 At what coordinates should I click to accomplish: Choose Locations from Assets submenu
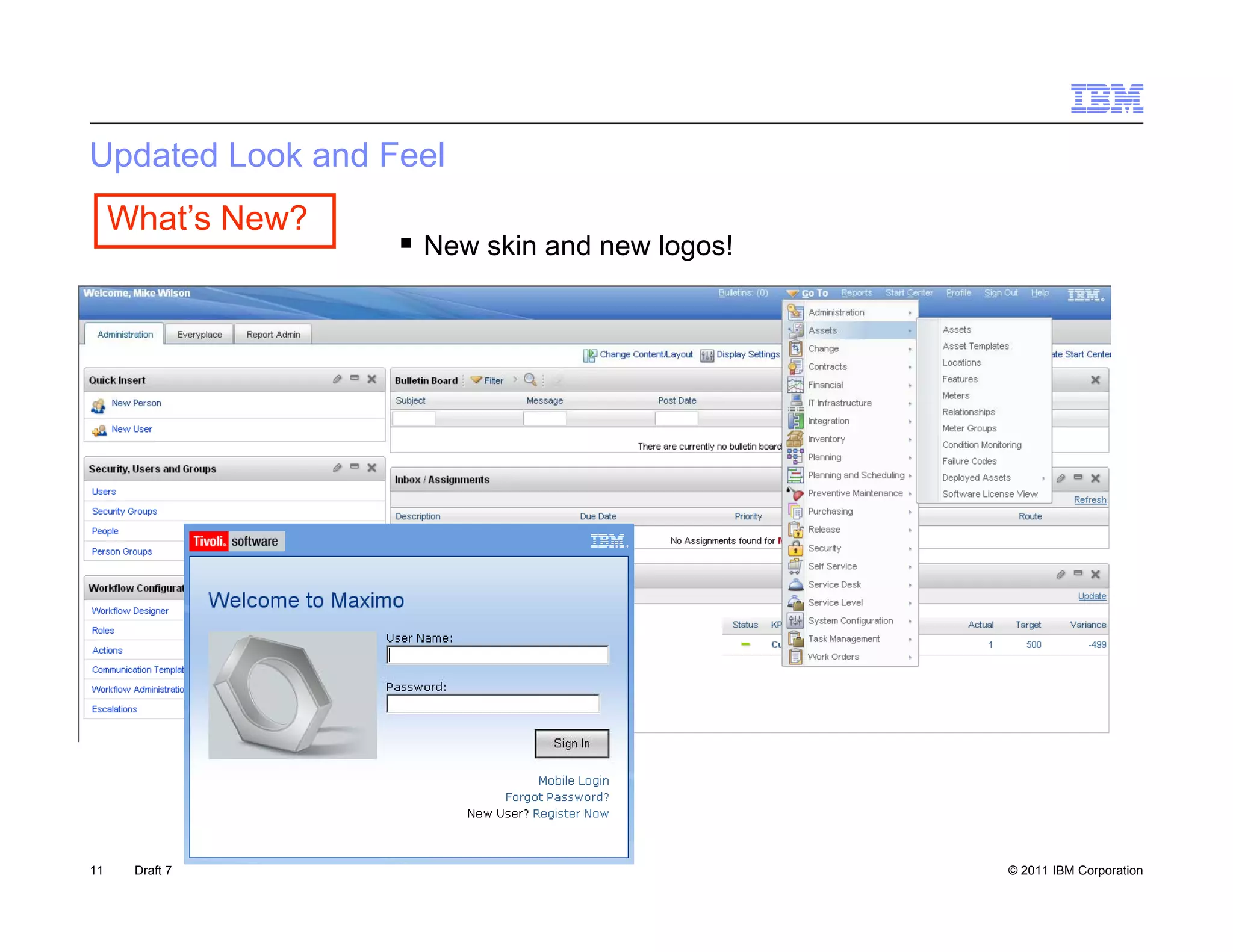[961, 362]
